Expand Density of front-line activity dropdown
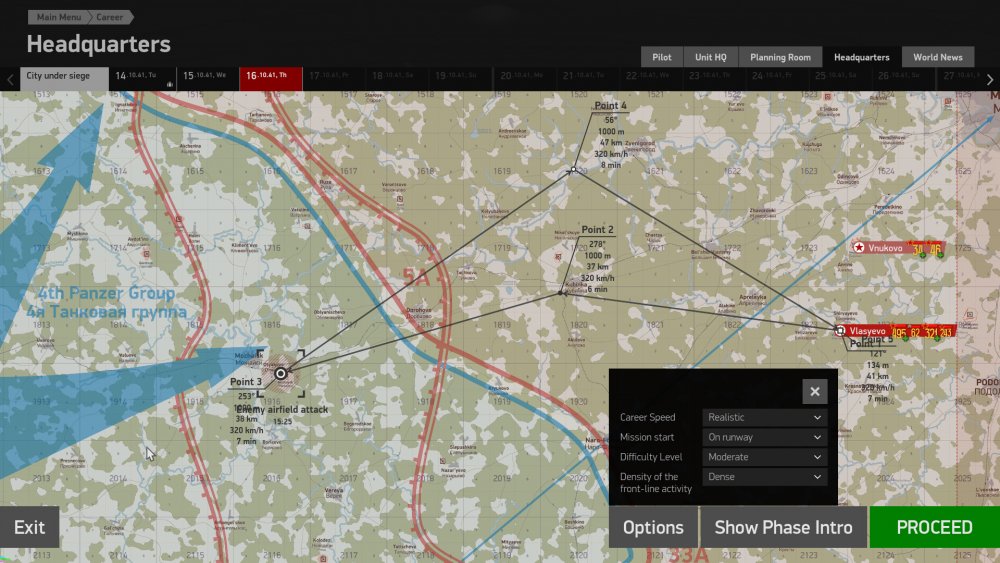The image size is (1000, 563). click(765, 477)
